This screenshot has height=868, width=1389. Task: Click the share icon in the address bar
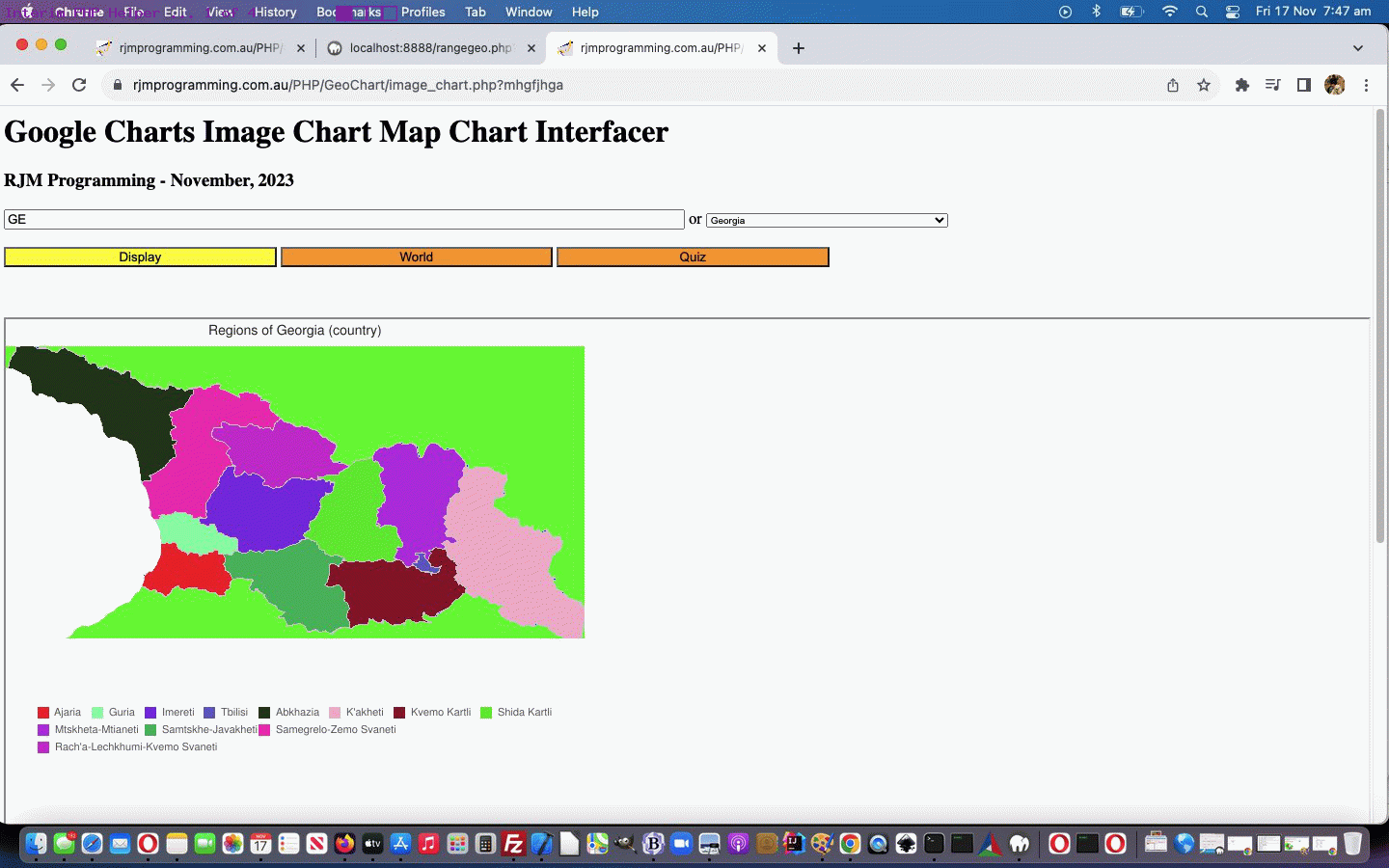[1173, 85]
